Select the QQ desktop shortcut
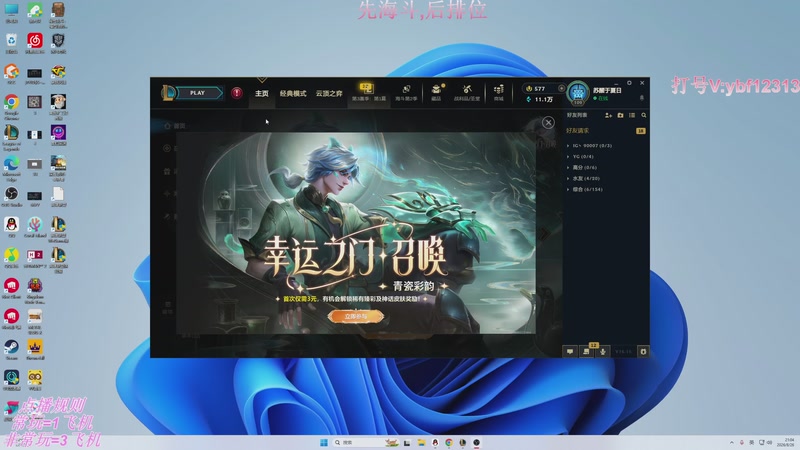The image size is (800, 450). 11,227
